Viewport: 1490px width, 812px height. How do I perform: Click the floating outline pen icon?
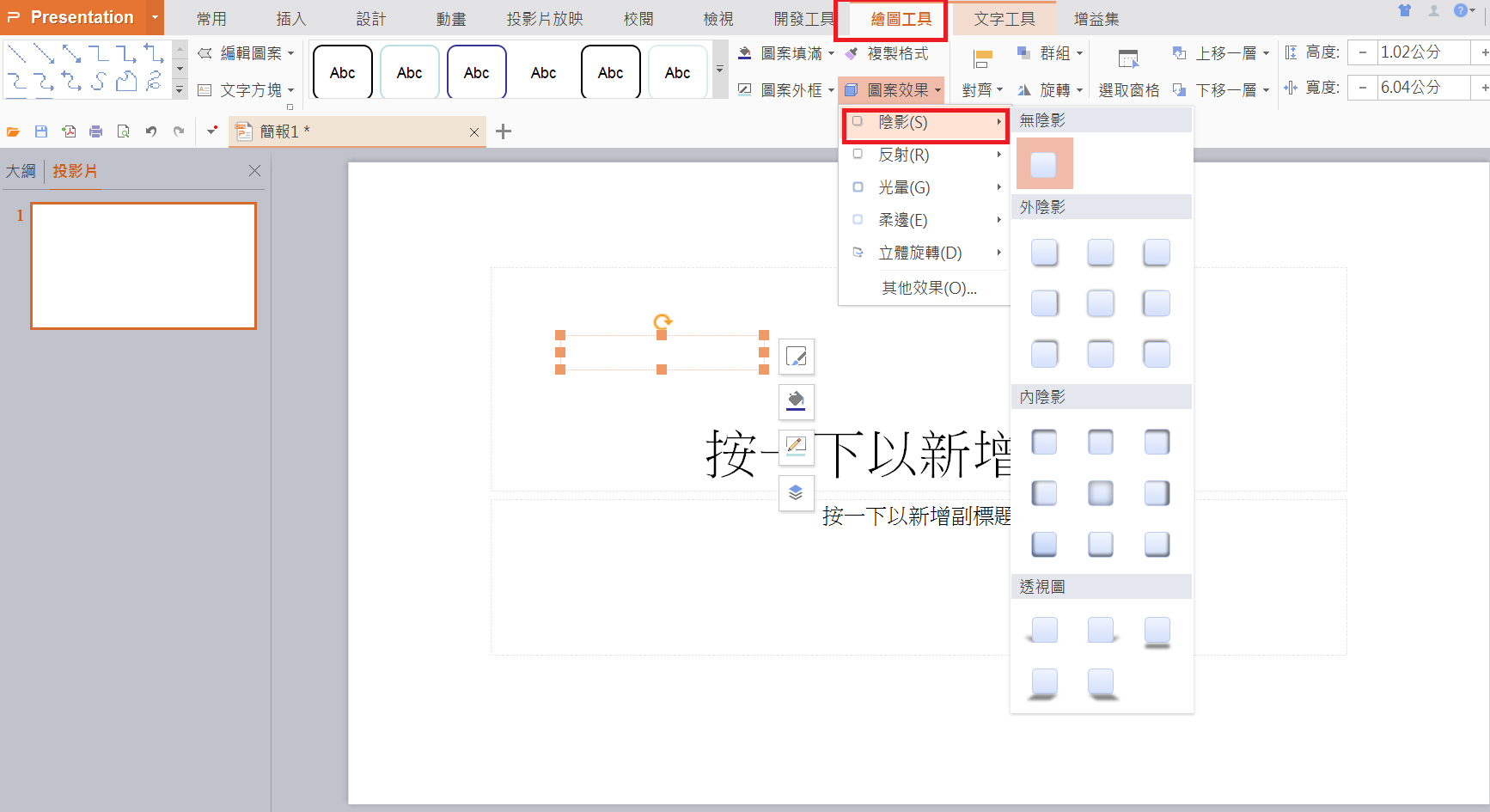(x=797, y=447)
